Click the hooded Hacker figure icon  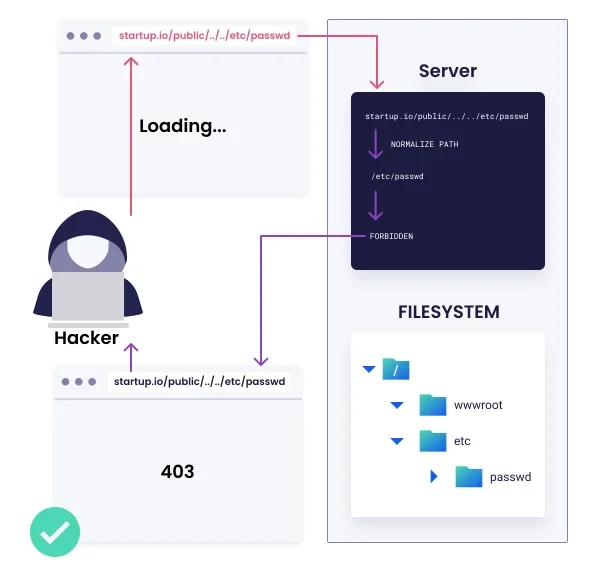pyautogui.click(x=88, y=268)
